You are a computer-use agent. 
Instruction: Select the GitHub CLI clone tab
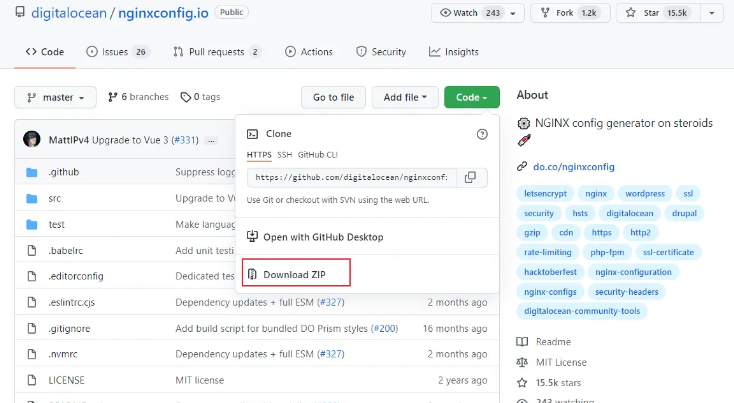pyautogui.click(x=317, y=155)
